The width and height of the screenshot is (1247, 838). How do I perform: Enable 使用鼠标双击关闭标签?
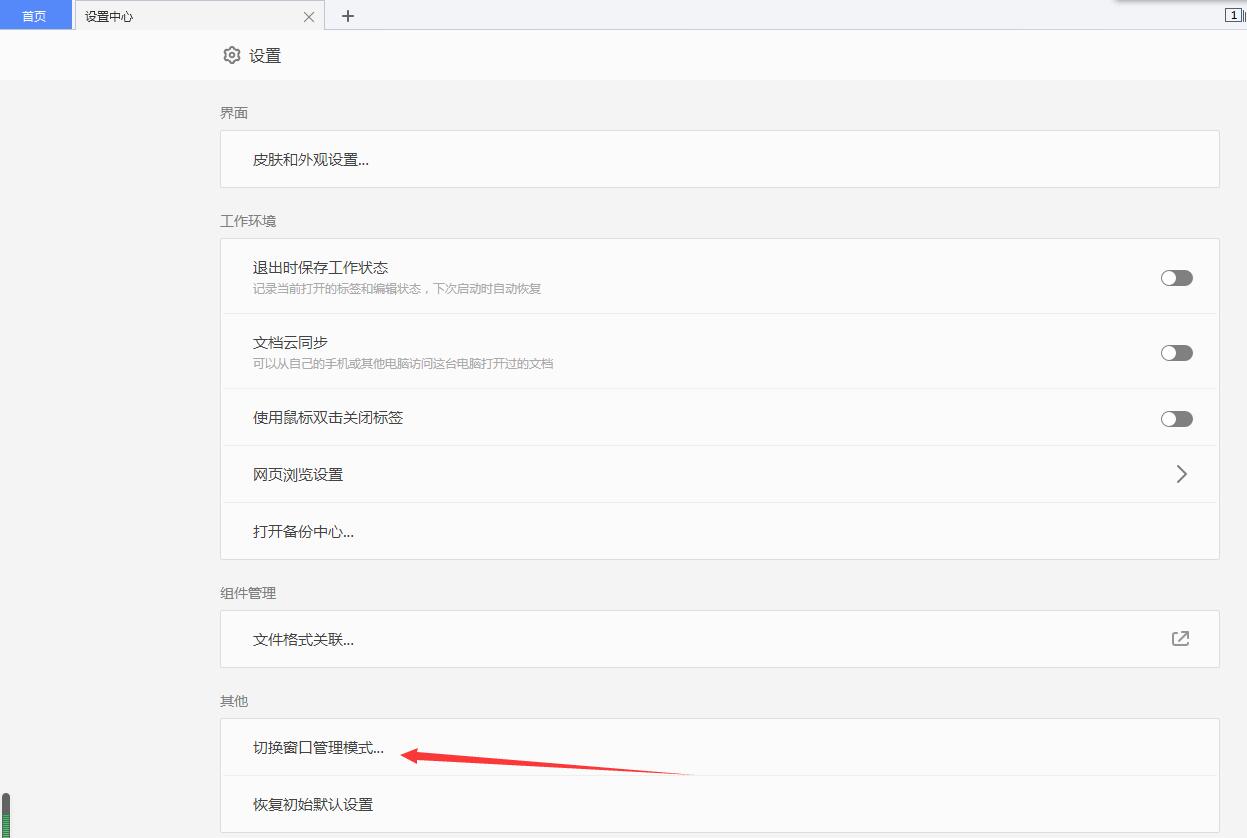[x=1176, y=418]
